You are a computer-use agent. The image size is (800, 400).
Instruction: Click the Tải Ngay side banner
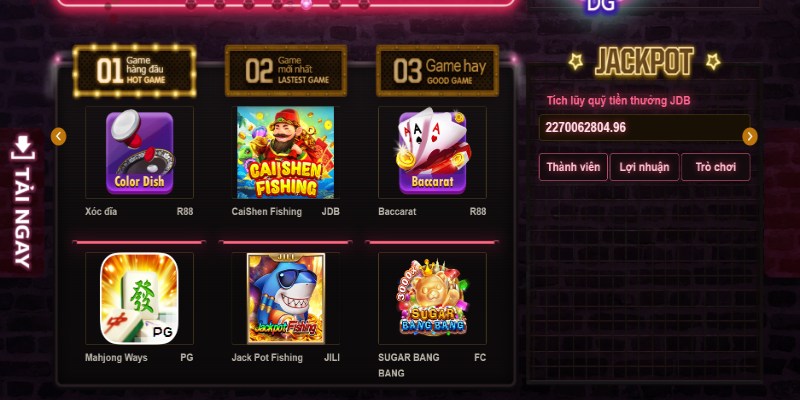click(22, 202)
